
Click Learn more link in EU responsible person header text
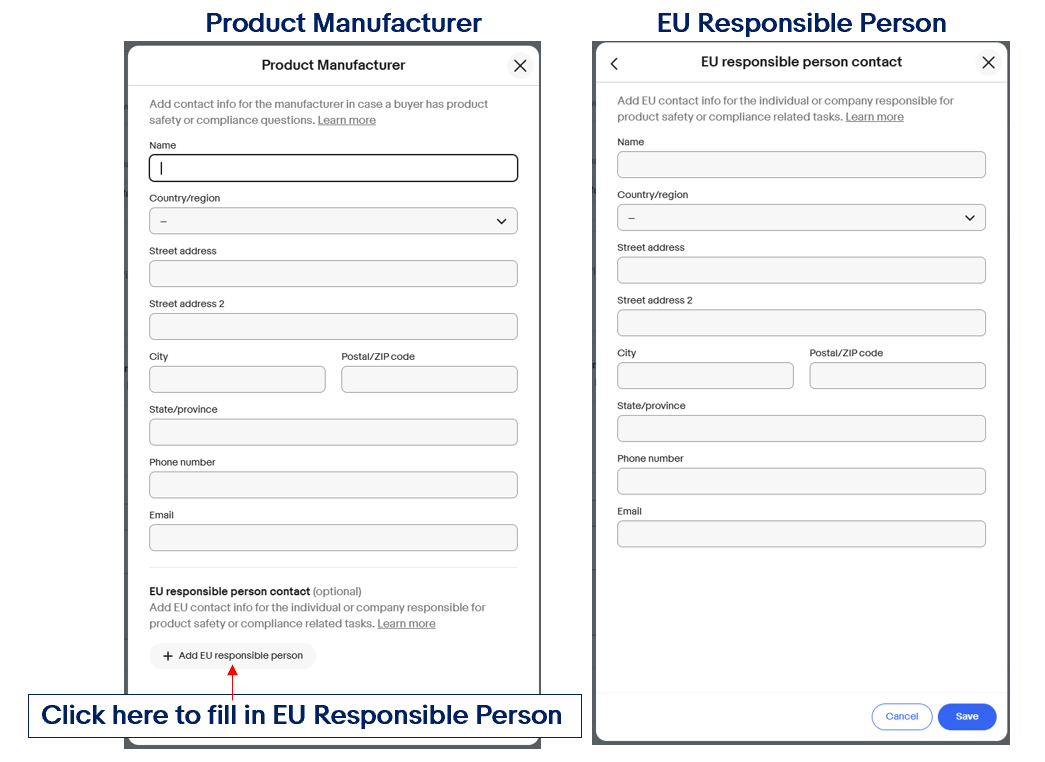[x=874, y=117]
